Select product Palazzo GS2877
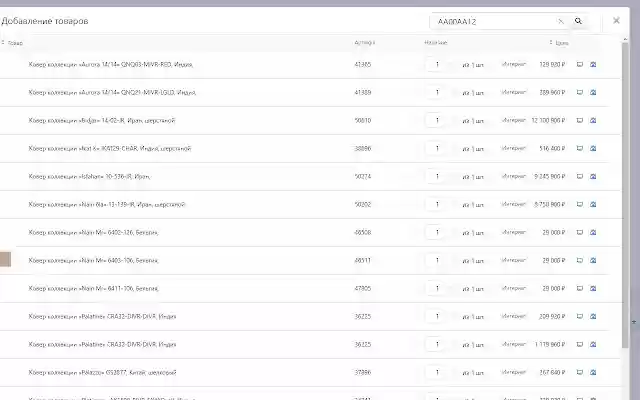Image resolution: width=640 pixels, height=400 pixels. (102, 373)
